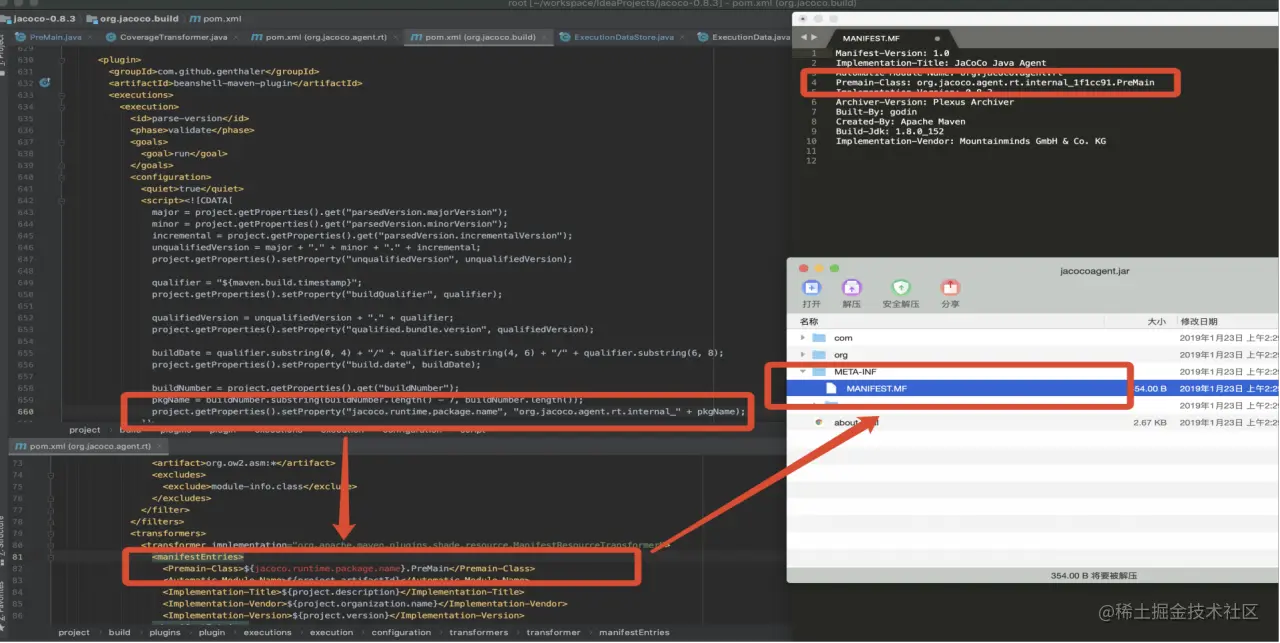Expand the com folder in jacocoagent.jar
The width and height of the screenshot is (1280, 643).
pyautogui.click(x=803, y=338)
